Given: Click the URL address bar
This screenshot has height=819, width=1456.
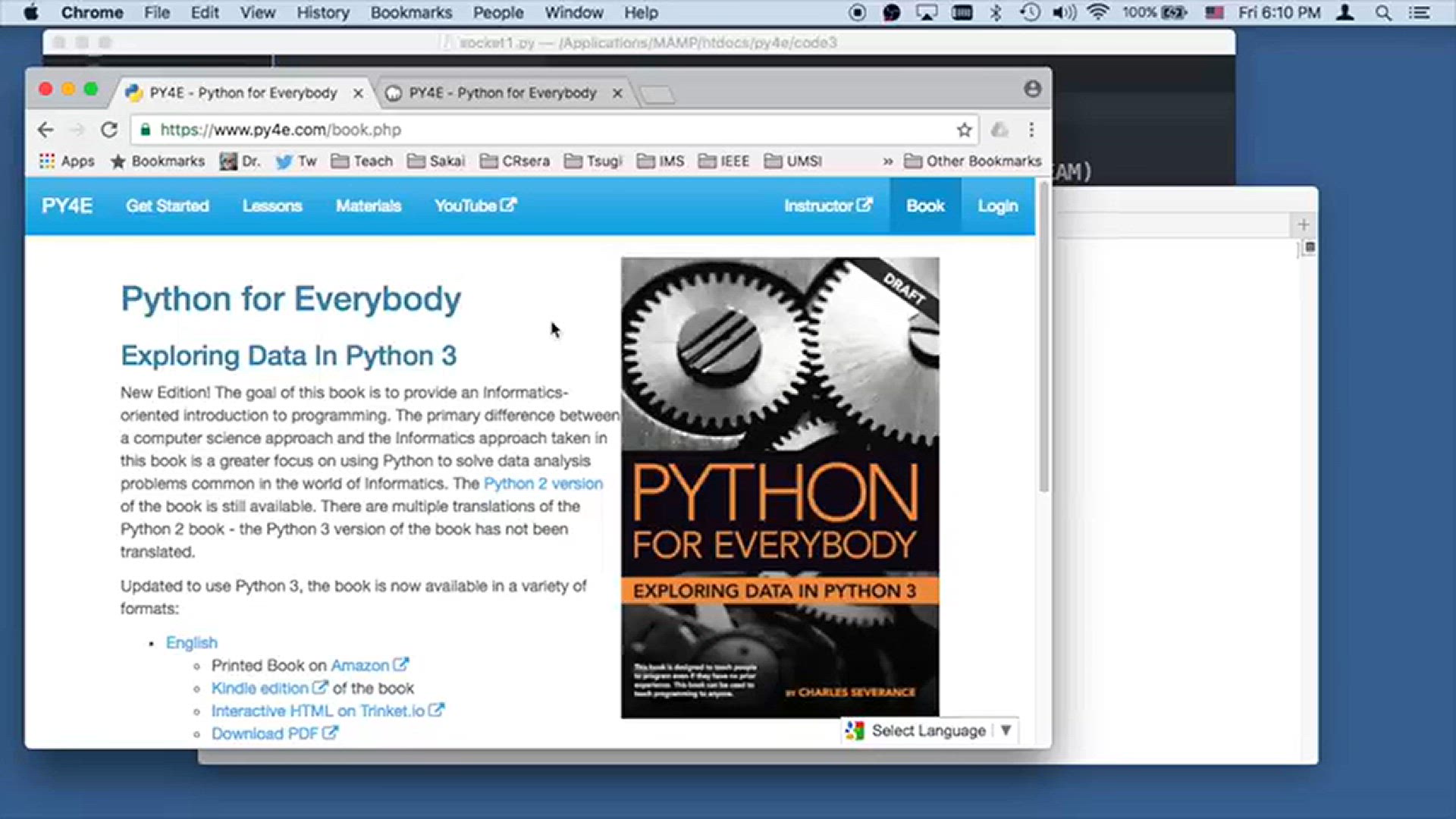Looking at the screenshot, I should click(554, 130).
